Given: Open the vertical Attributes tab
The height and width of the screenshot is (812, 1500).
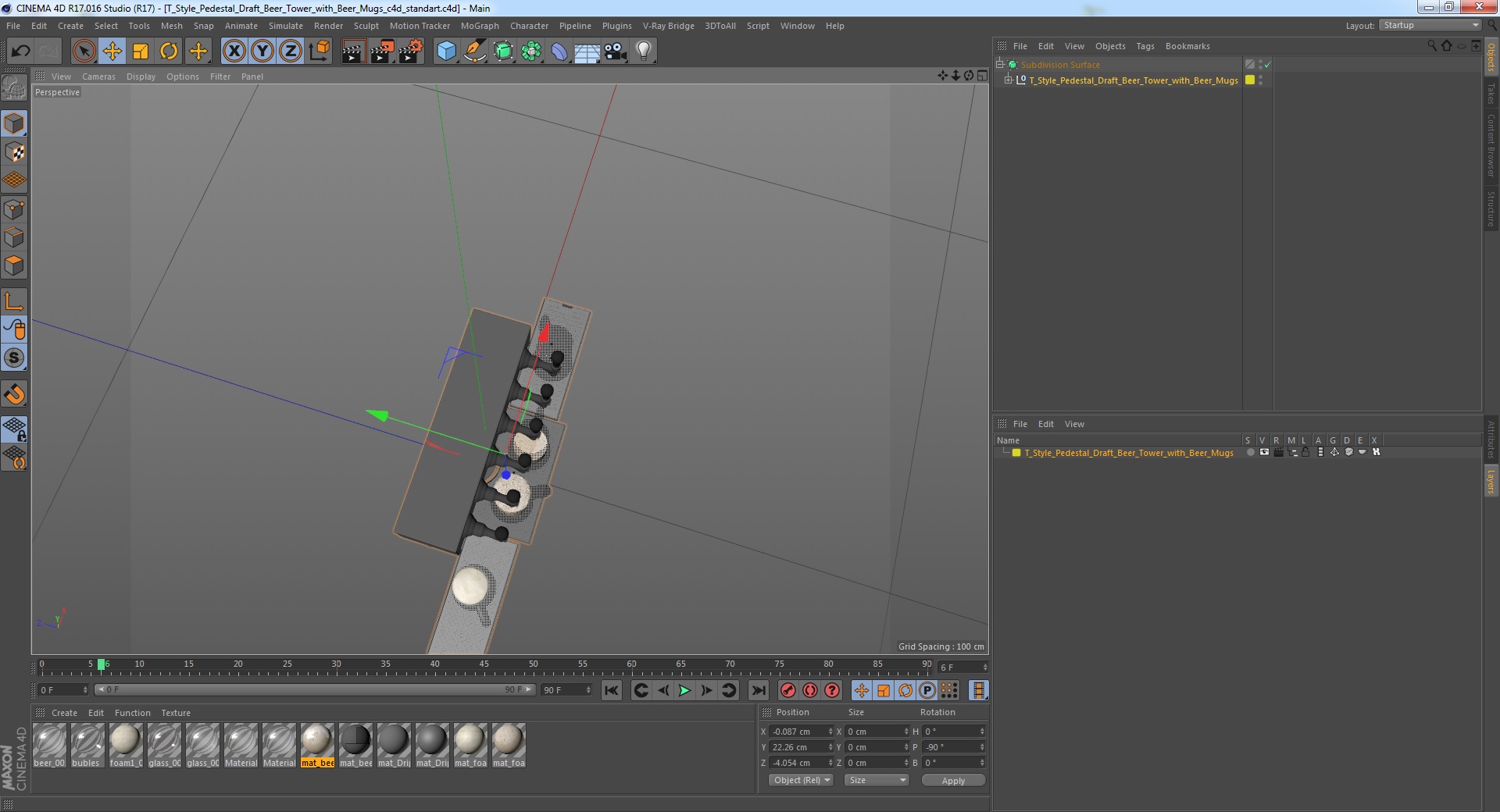Looking at the screenshot, I should pos(1491,440).
